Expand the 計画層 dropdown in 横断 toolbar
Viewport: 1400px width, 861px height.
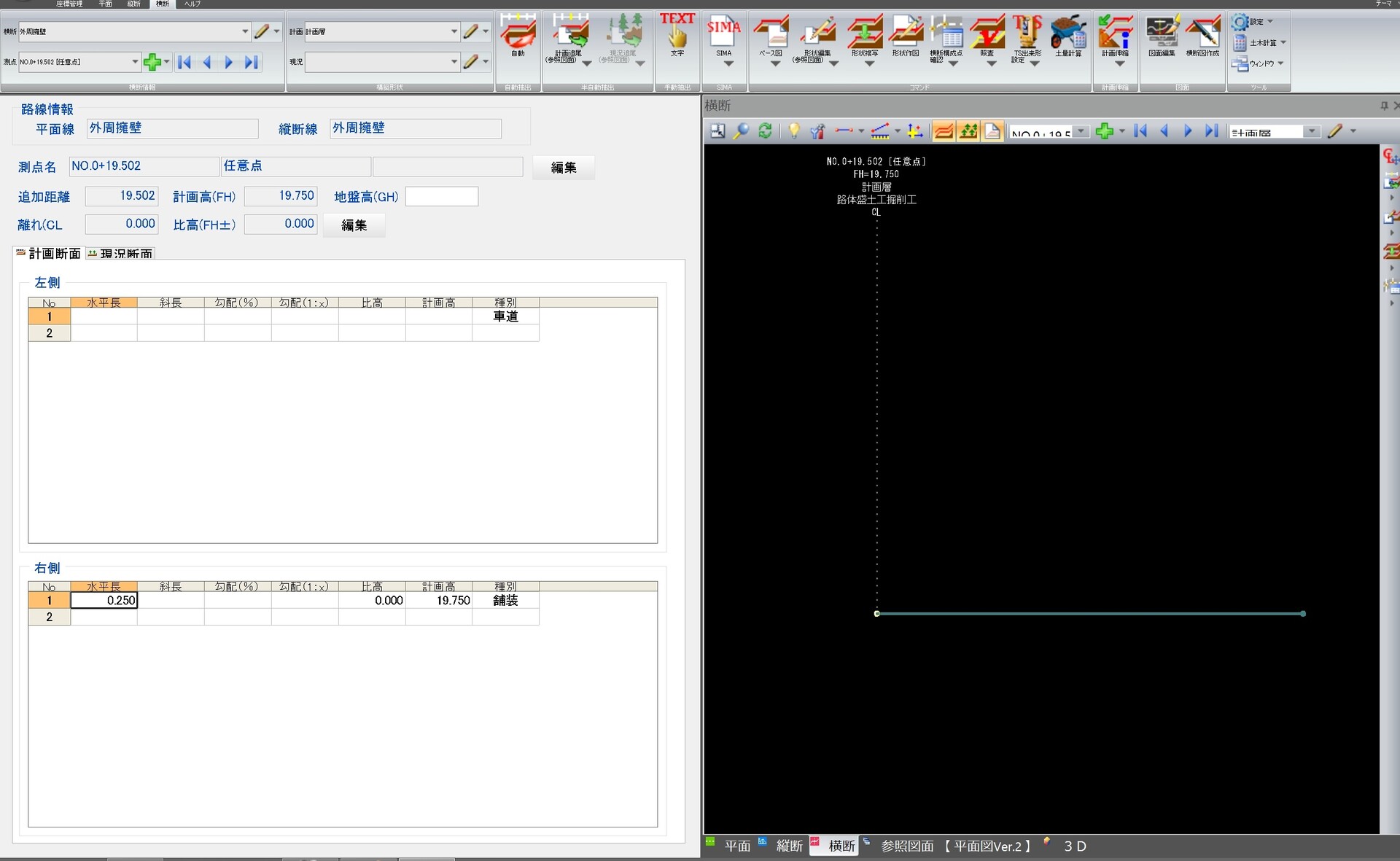pos(1312,132)
